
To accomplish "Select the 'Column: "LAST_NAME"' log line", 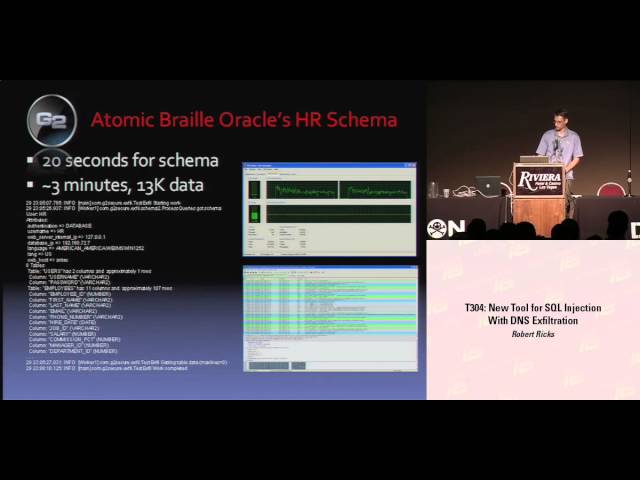I will [x=70, y=305].
